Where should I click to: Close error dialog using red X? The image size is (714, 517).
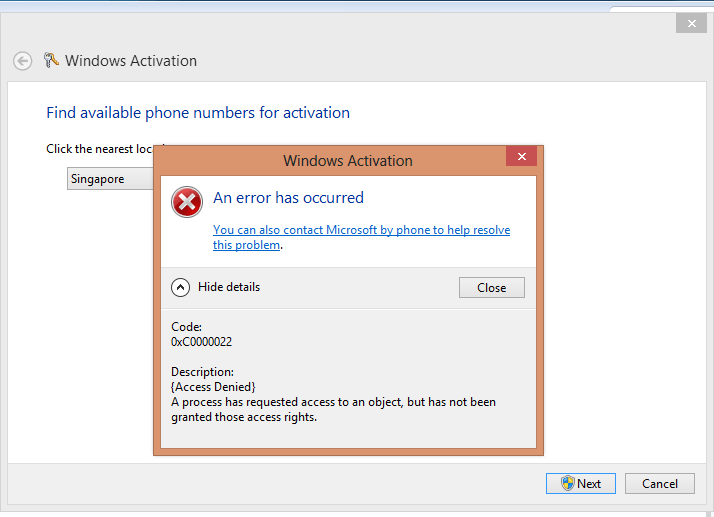[521, 156]
